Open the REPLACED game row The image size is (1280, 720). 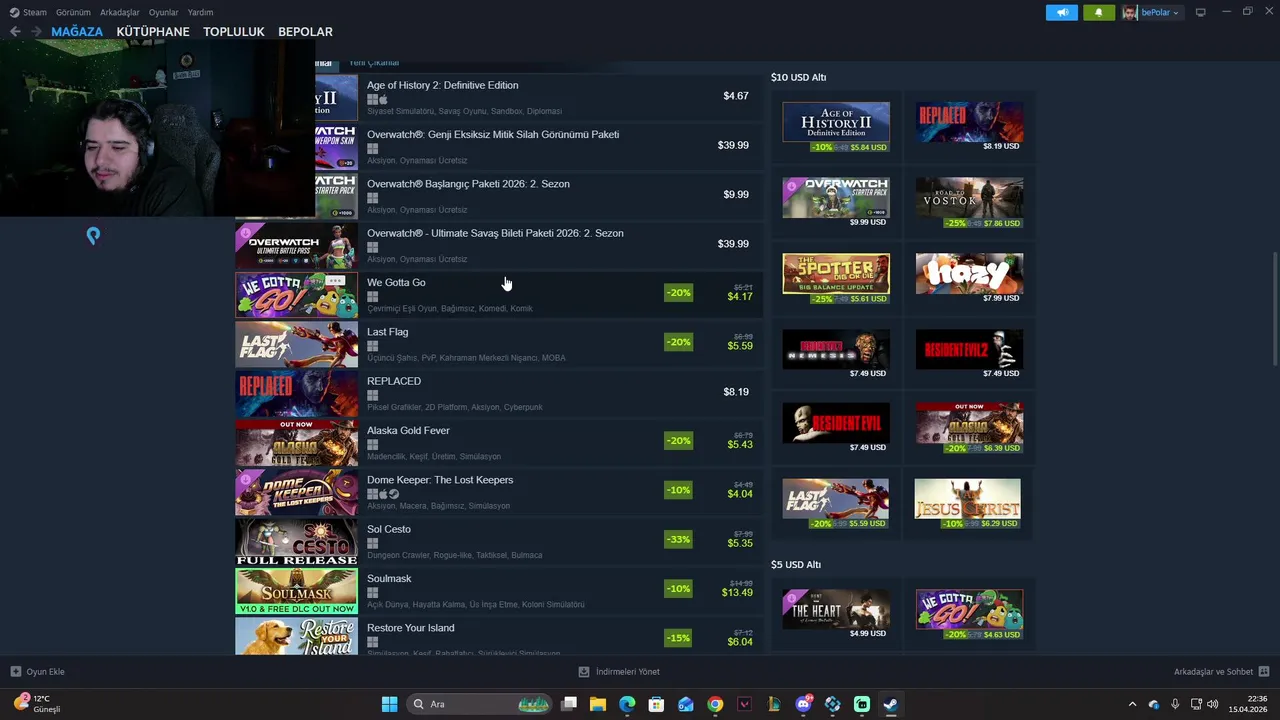498,393
